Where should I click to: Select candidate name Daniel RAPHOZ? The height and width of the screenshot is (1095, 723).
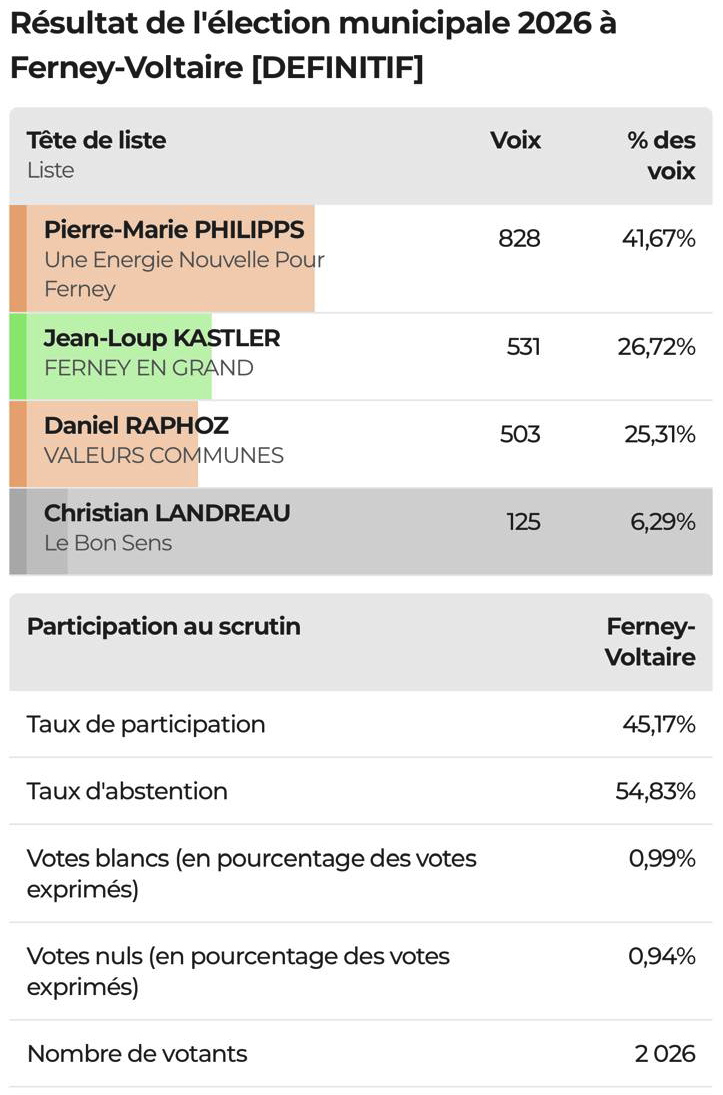coord(136,426)
